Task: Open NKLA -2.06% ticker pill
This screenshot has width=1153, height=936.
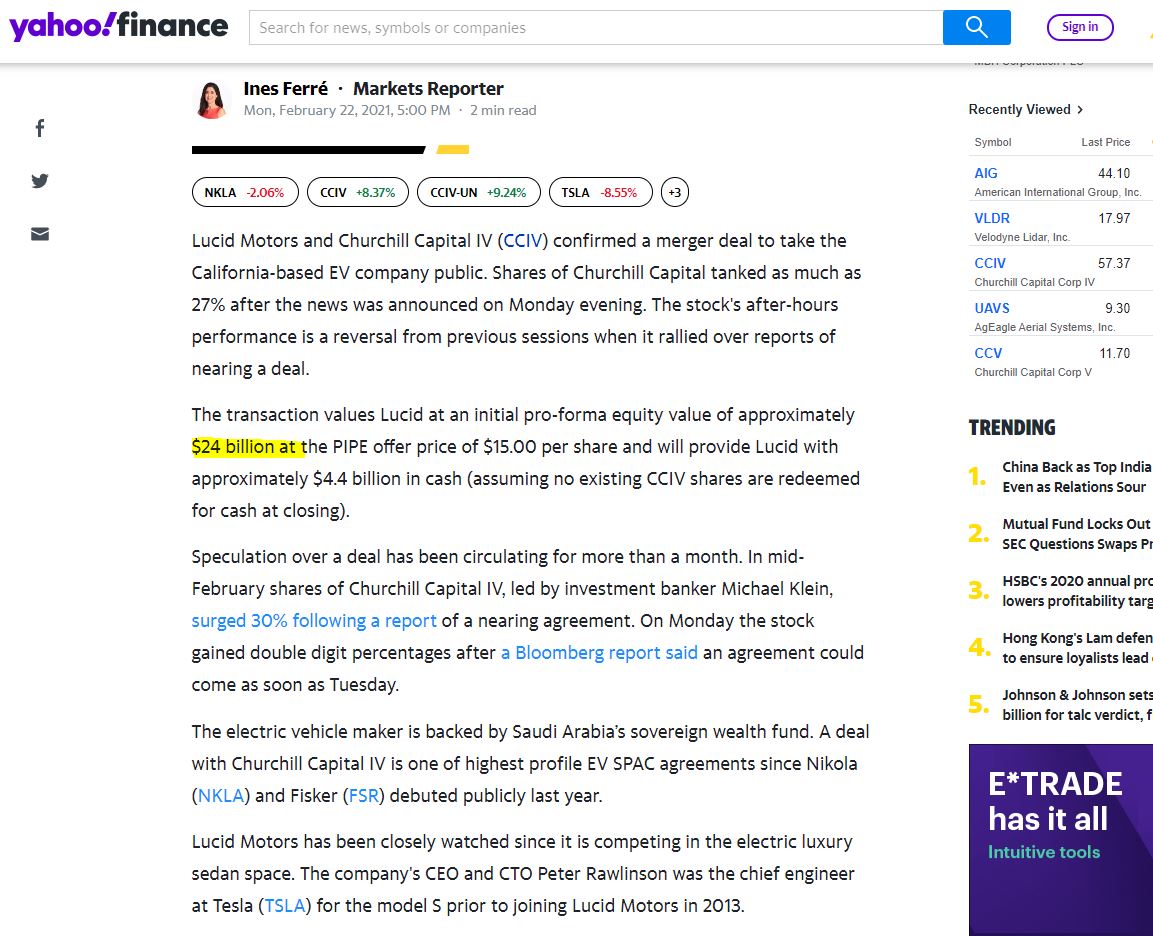Action: click(x=245, y=192)
